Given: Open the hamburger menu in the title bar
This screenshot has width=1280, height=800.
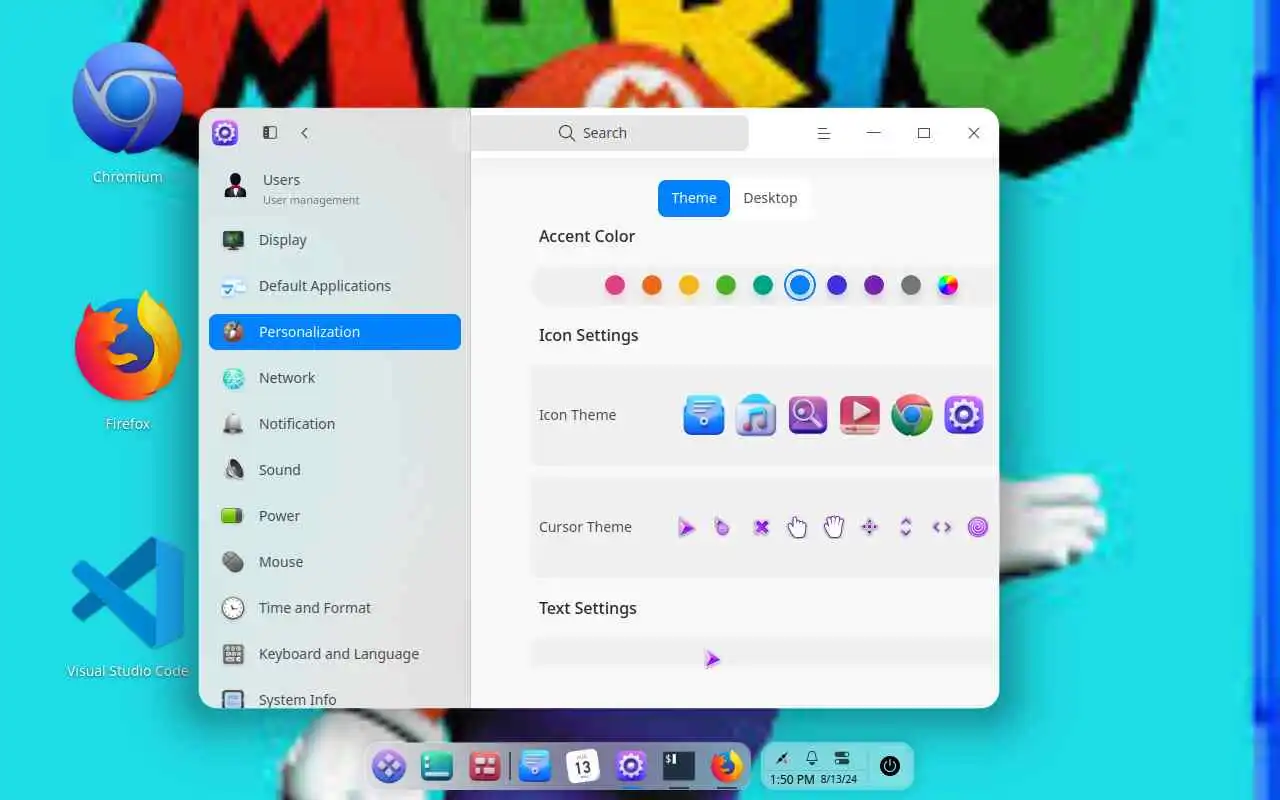Looking at the screenshot, I should pos(824,133).
